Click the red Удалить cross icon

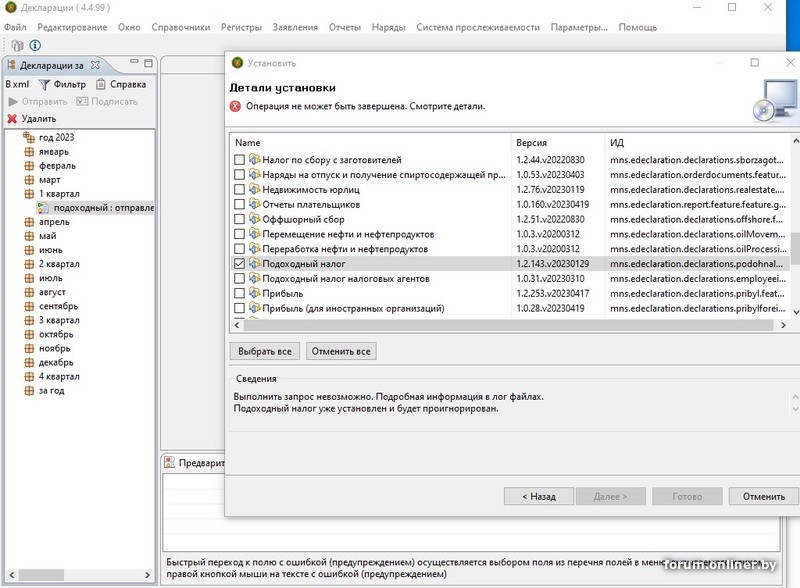click(x=12, y=118)
